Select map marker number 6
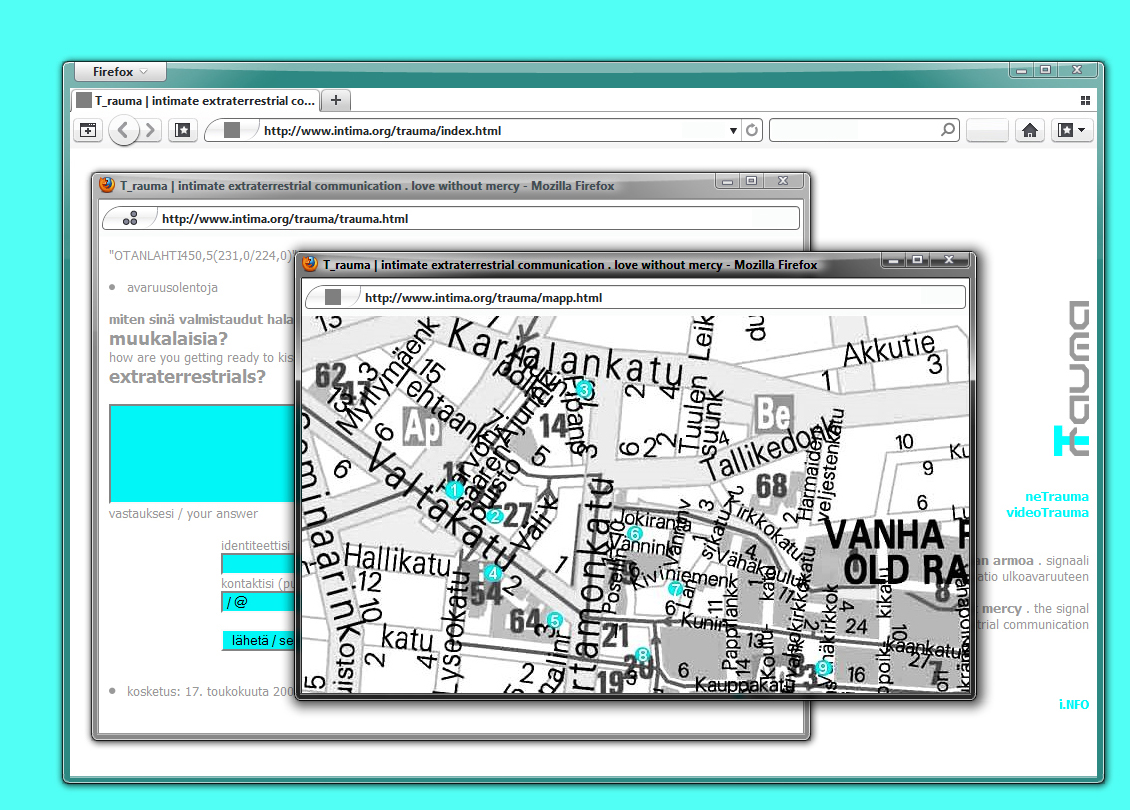This screenshot has width=1130, height=810. pyautogui.click(x=634, y=534)
